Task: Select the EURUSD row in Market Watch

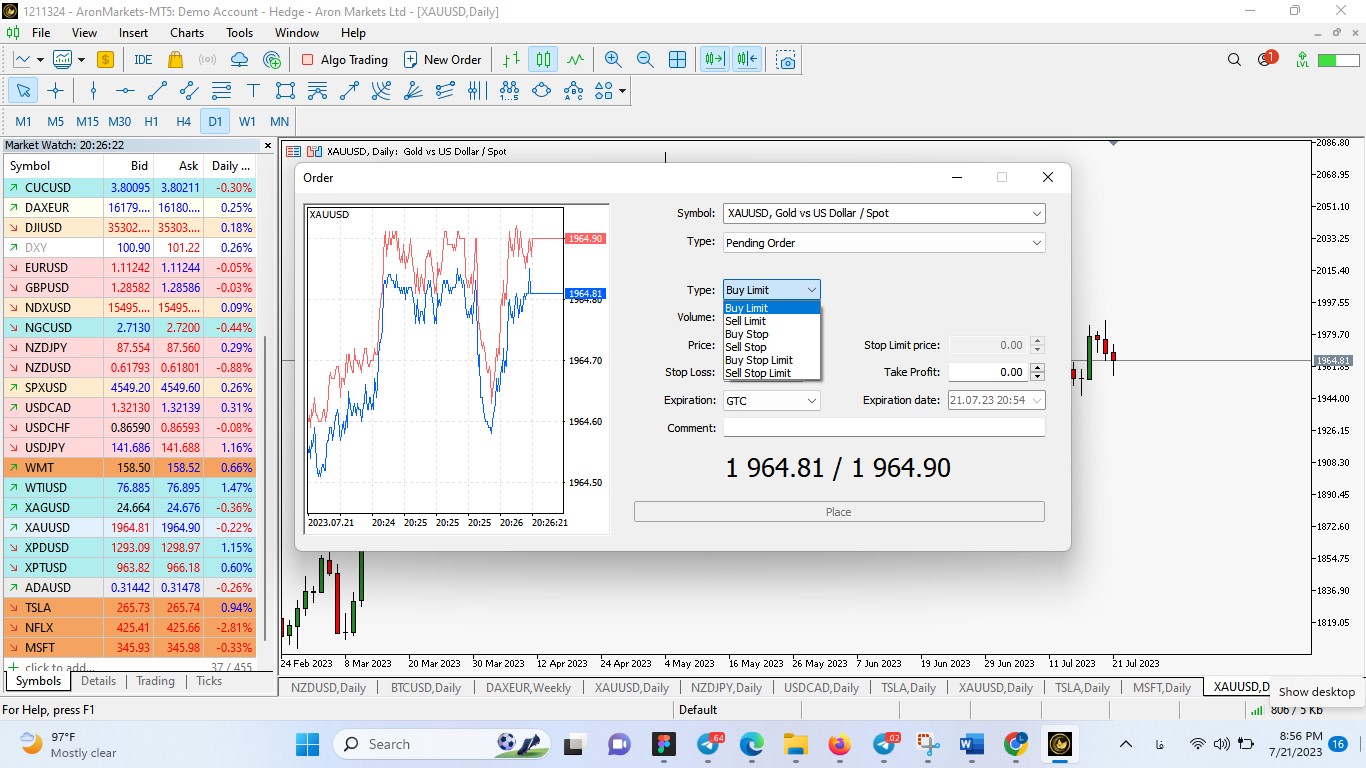Action: click(x=130, y=268)
